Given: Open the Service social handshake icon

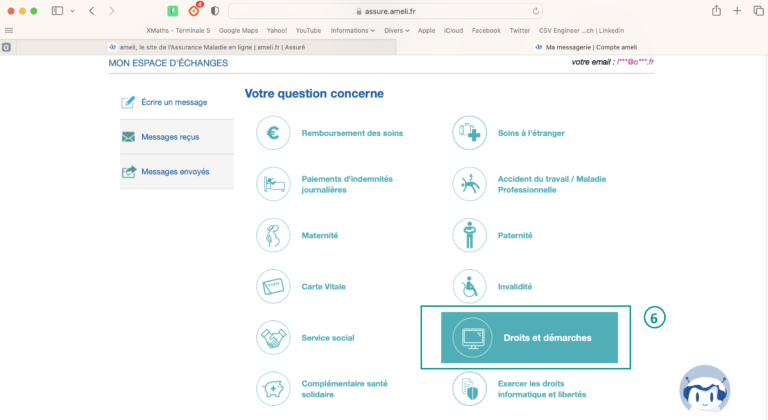Looking at the screenshot, I should pyautogui.click(x=273, y=338).
